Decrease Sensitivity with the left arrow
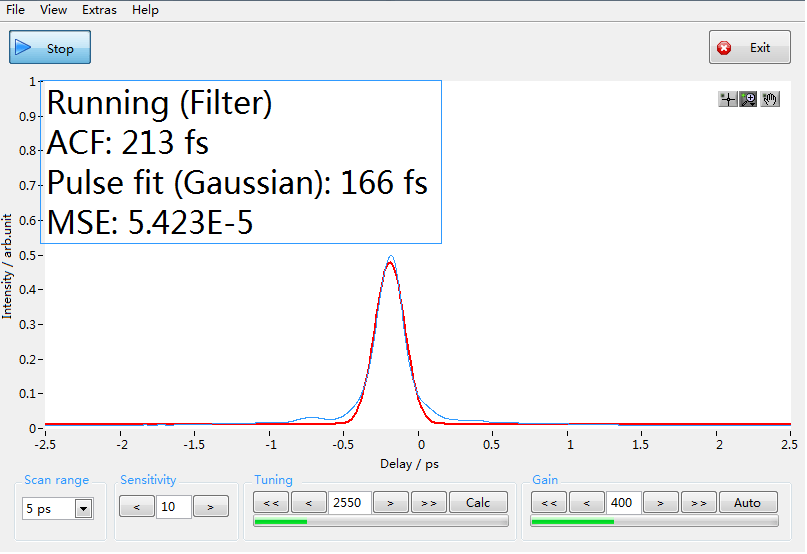 click(x=136, y=507)
